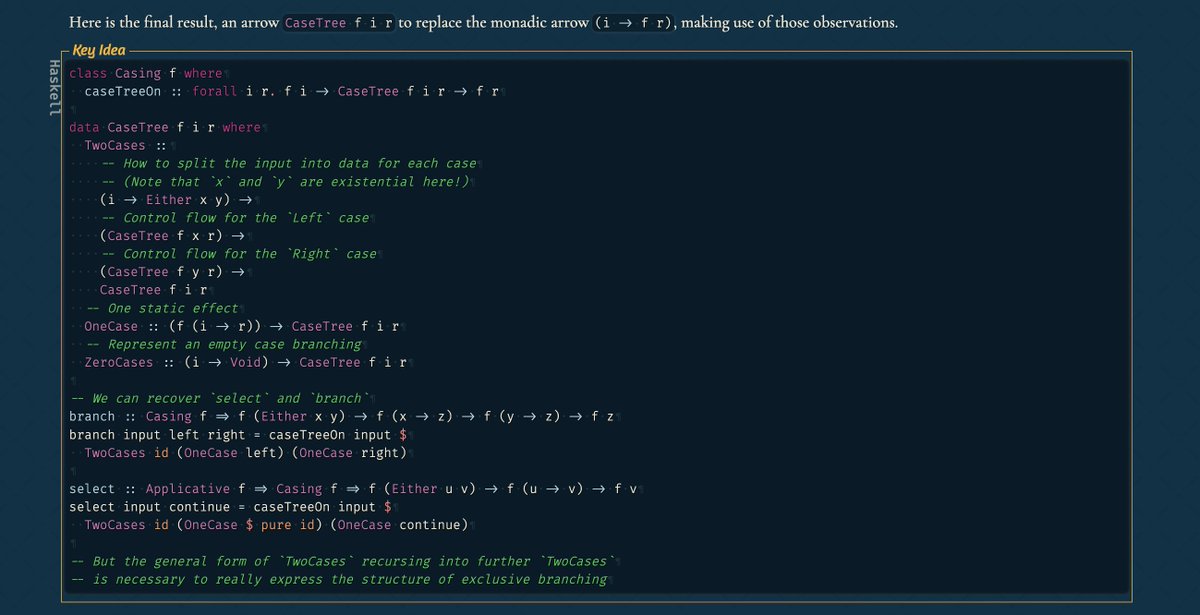Click the vertical "Haskell" language label
This screenshot has width=1200, height=615.
(x=54, y=87)
